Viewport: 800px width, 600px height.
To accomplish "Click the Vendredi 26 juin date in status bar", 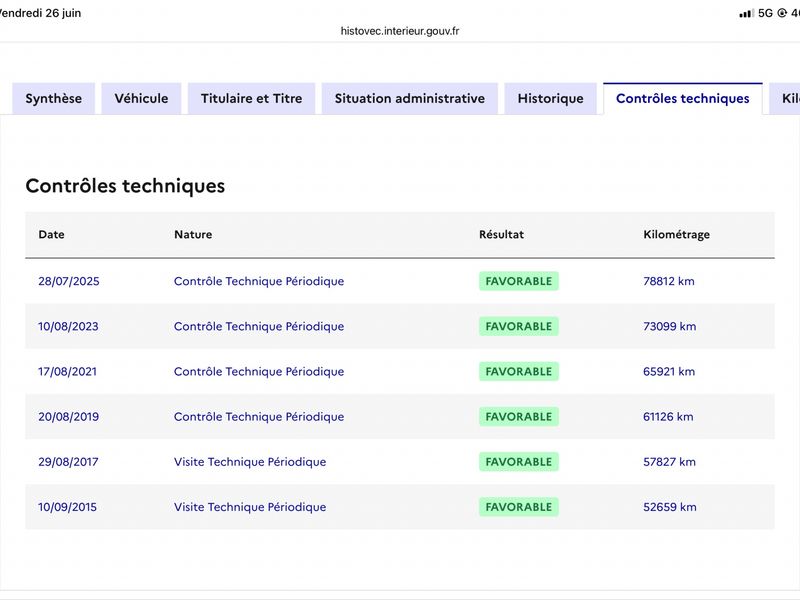I will click(x=40, y=13).
